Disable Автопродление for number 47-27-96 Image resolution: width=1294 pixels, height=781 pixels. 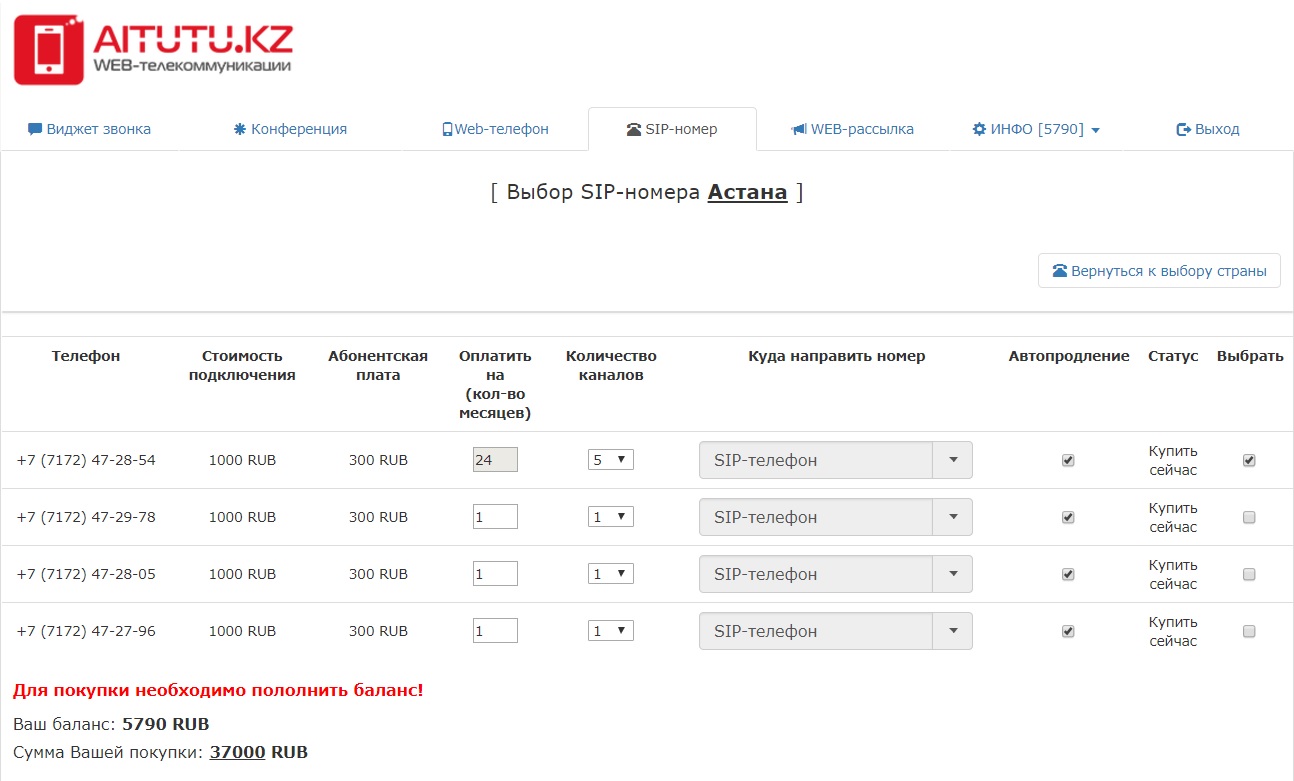pyautogui.click(x=1068, y=631)
